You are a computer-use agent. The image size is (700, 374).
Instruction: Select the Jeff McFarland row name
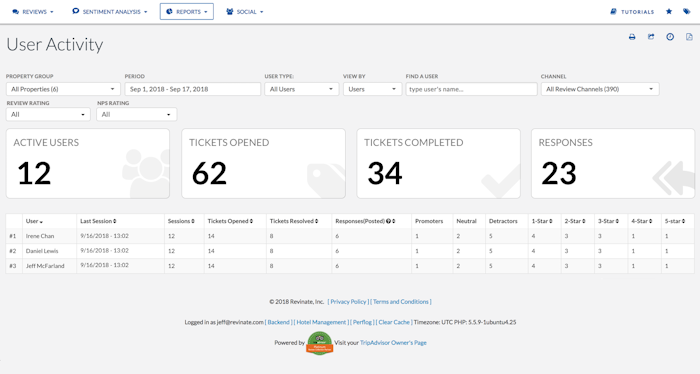coord(45,266)
